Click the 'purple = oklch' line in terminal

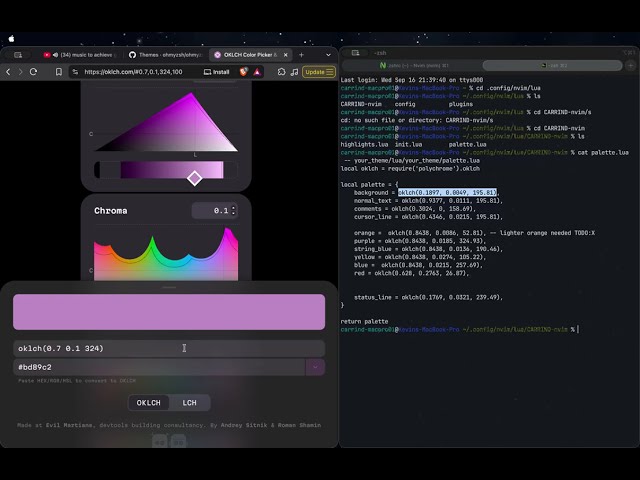[420, 241]
